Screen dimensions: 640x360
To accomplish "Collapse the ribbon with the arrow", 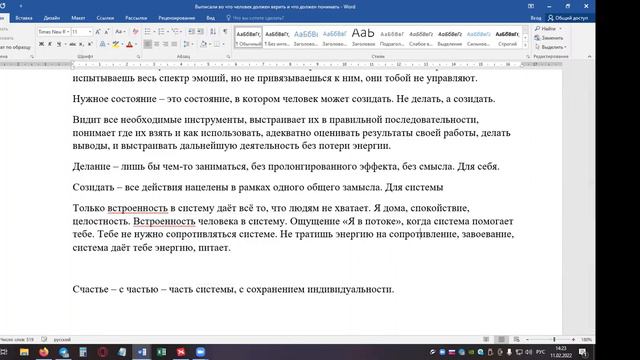I will (589, 57).
